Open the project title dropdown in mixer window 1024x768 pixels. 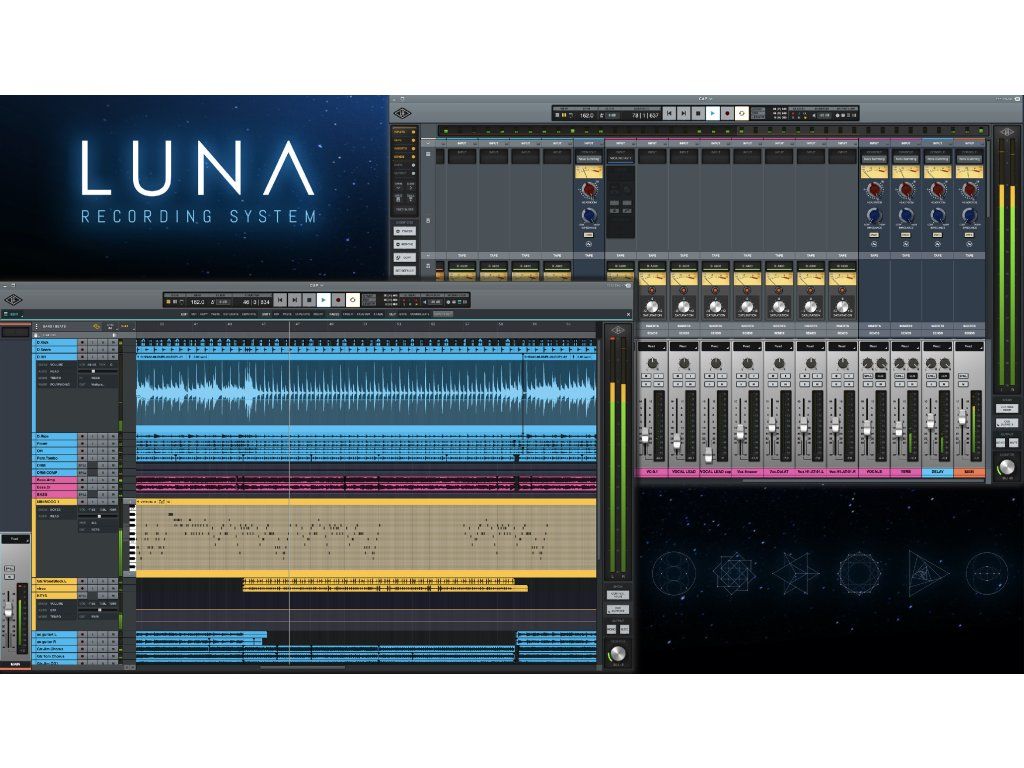point(704,99)
